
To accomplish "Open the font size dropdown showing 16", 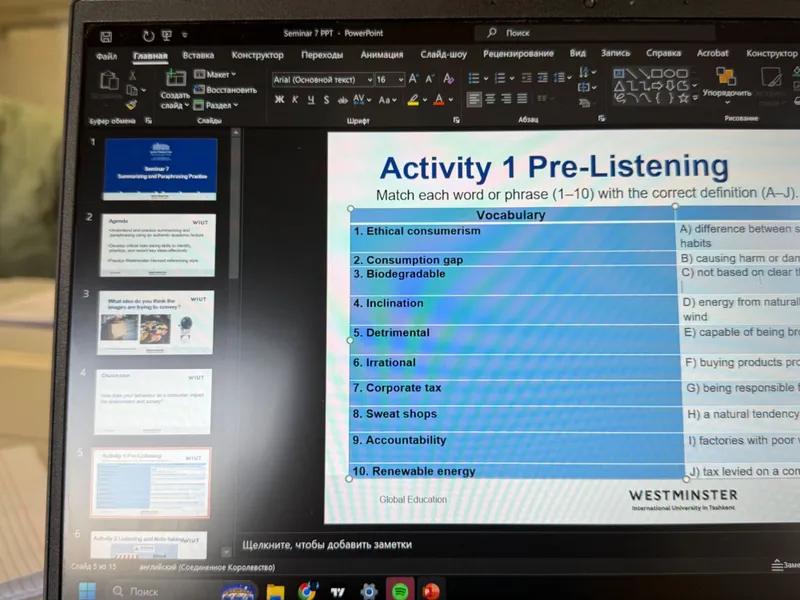I will (x=390, y=80).
